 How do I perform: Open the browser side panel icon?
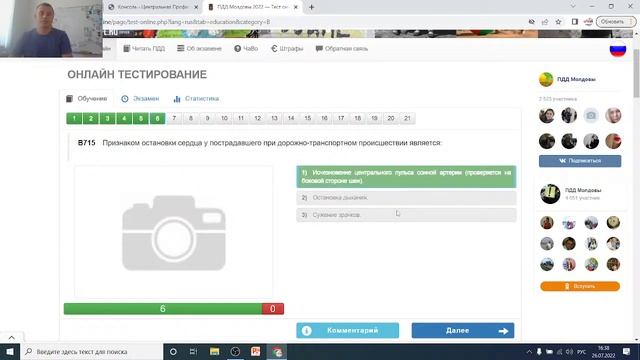tap(575, 22)
